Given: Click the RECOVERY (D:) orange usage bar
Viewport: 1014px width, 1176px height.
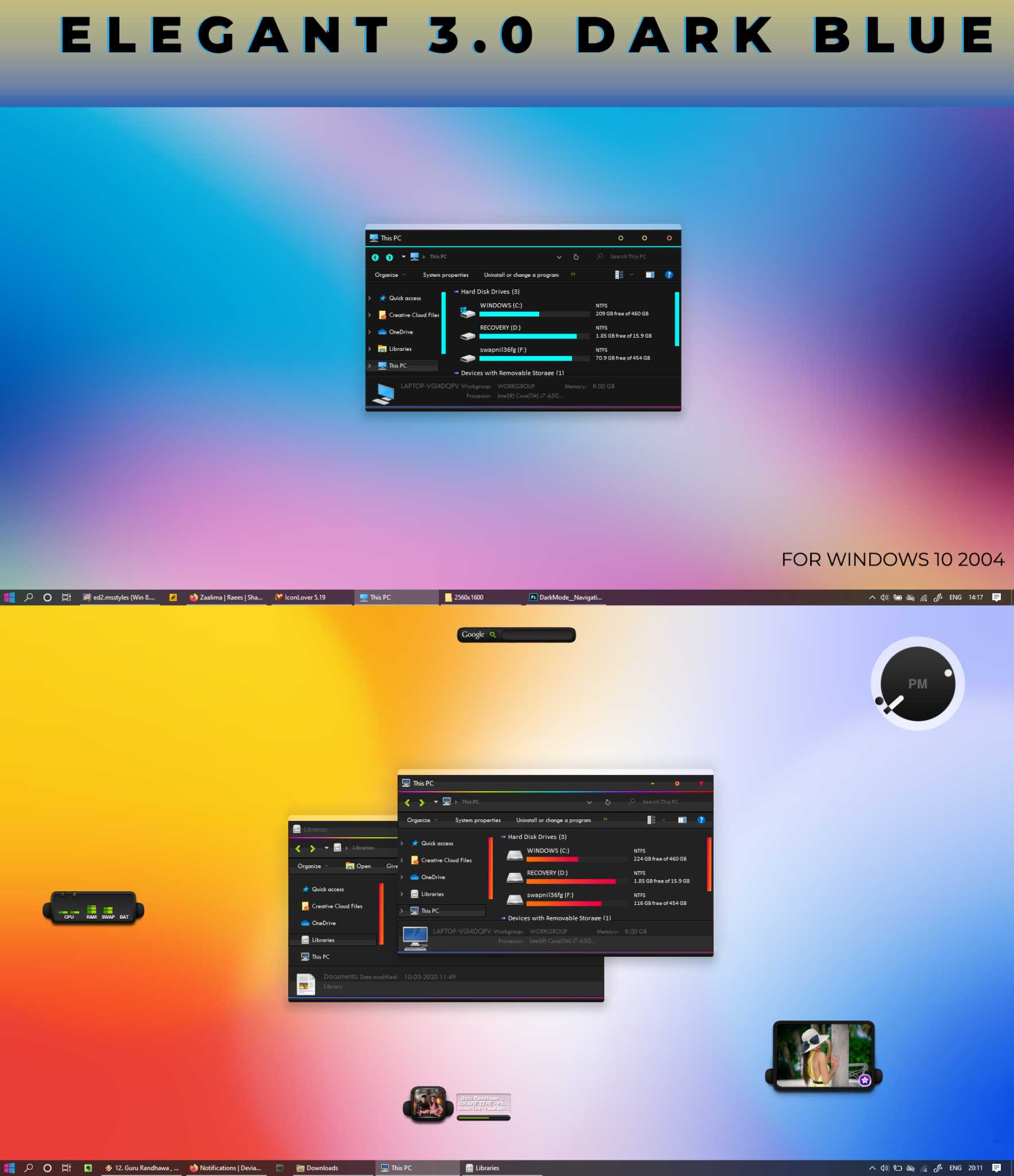Looking at the screenshot, I should [571, 881].
